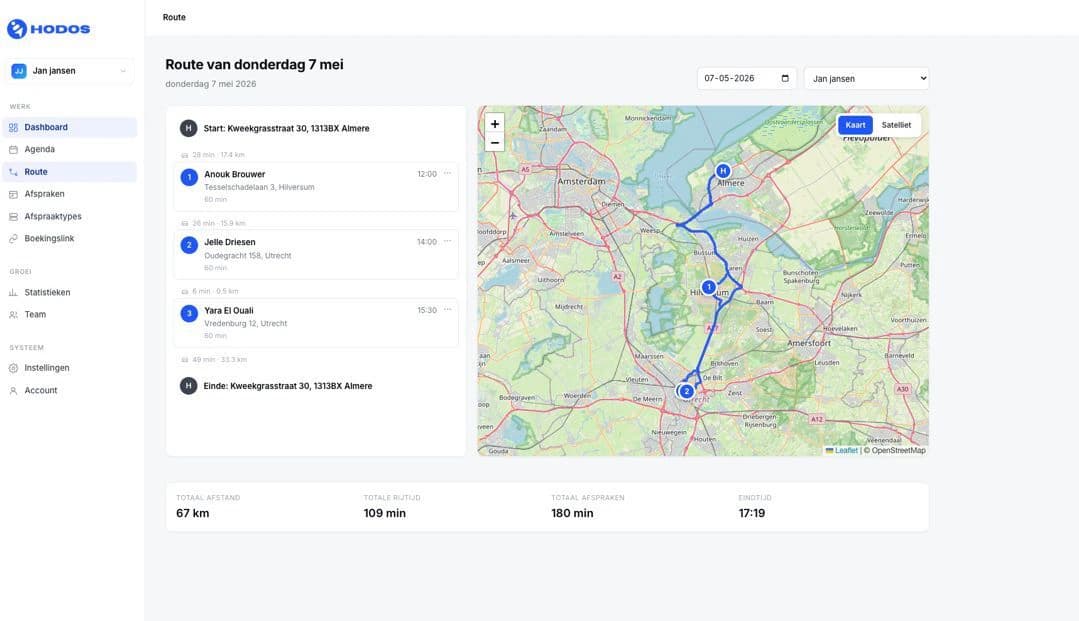This screenshot has height=621, width=1079.
Task: Click the 14:00 time of Jelle Driesen
Action: [x=427, y=242]
